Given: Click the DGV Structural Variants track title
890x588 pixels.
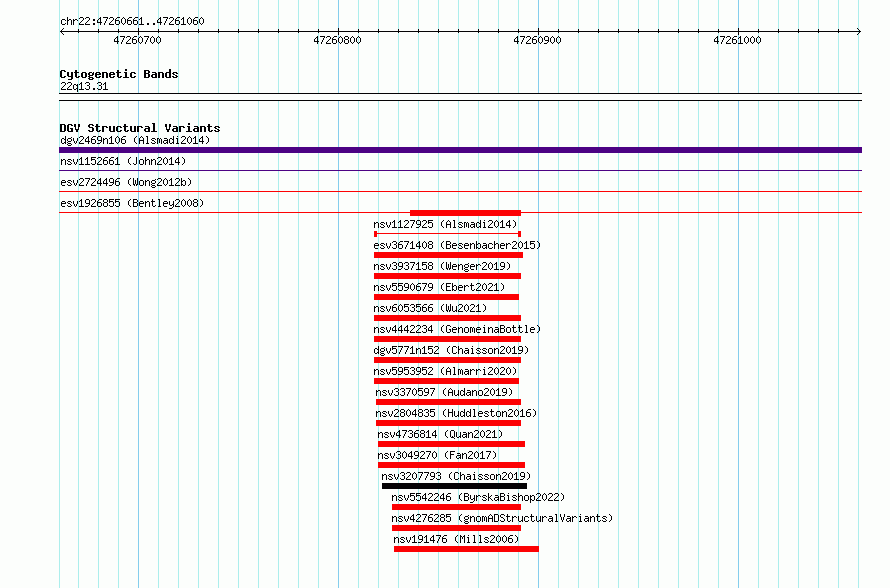Looking at the screenshot, I should 140,128.
